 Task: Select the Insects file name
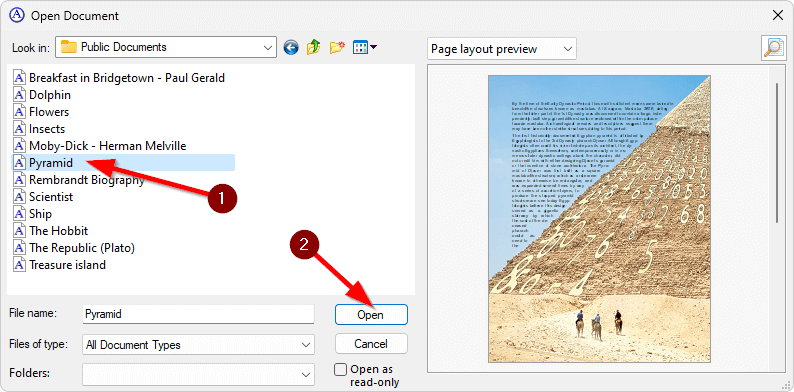coord(47,129)
